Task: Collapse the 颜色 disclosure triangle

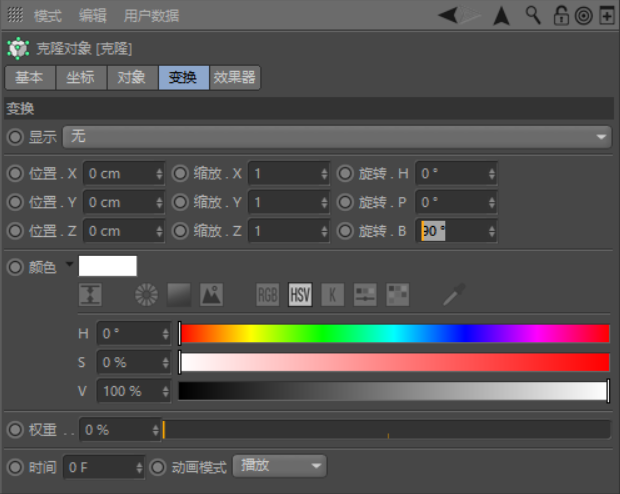Action: (x=69, y=266)
